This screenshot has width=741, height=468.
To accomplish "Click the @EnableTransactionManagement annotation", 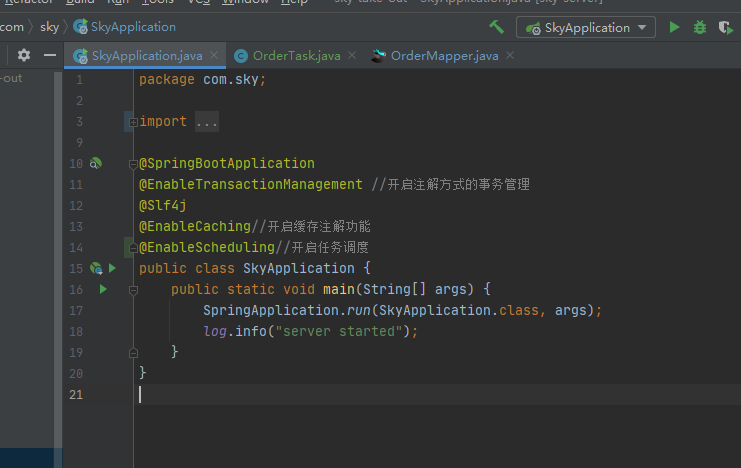I will pos(250,184).
